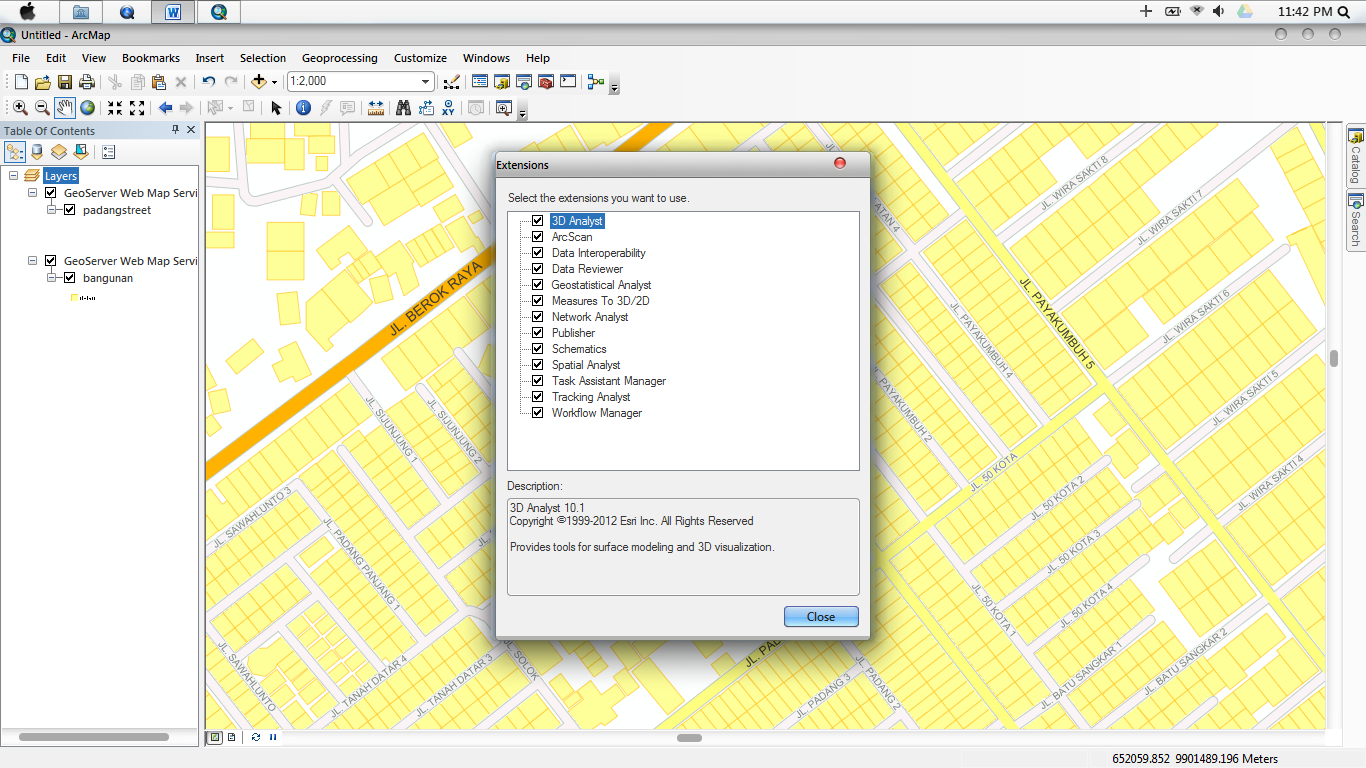Go back to previous extent
Image resolution: width=1366 pixels, height=768 pixels.
(x=165, y=108)
